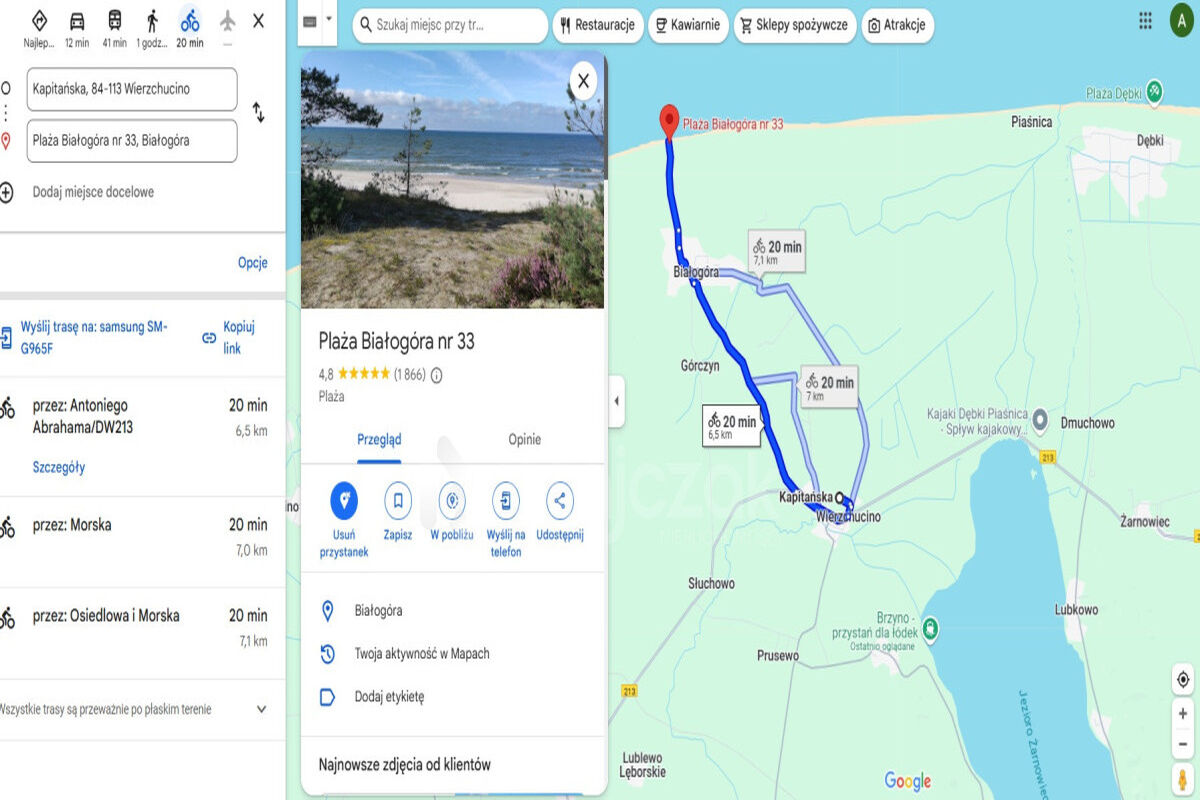Image resolution: width=1200 pixels, height=800 pixels.
Task: Filter the map by Restauracje
Action: coord(598,25)
